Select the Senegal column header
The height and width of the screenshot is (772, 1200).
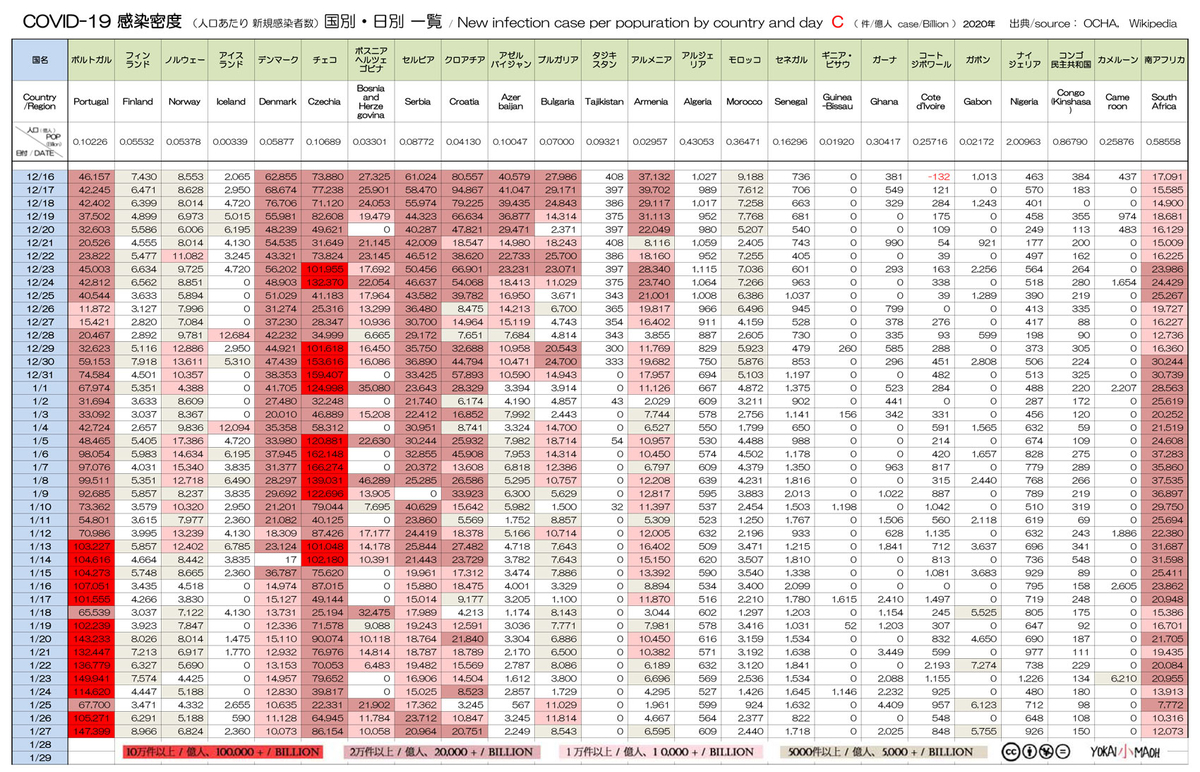pyautogui.click(x=792, y=101)
